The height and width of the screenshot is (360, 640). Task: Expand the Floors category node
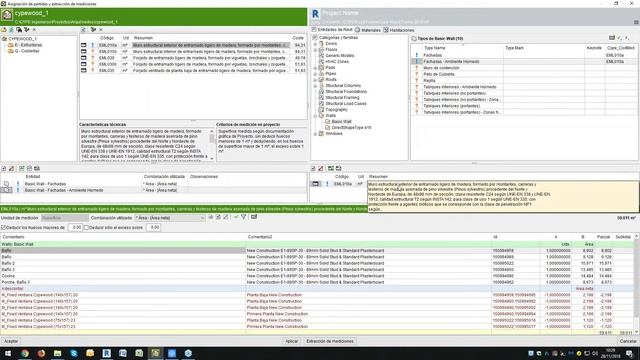(315, 50)
